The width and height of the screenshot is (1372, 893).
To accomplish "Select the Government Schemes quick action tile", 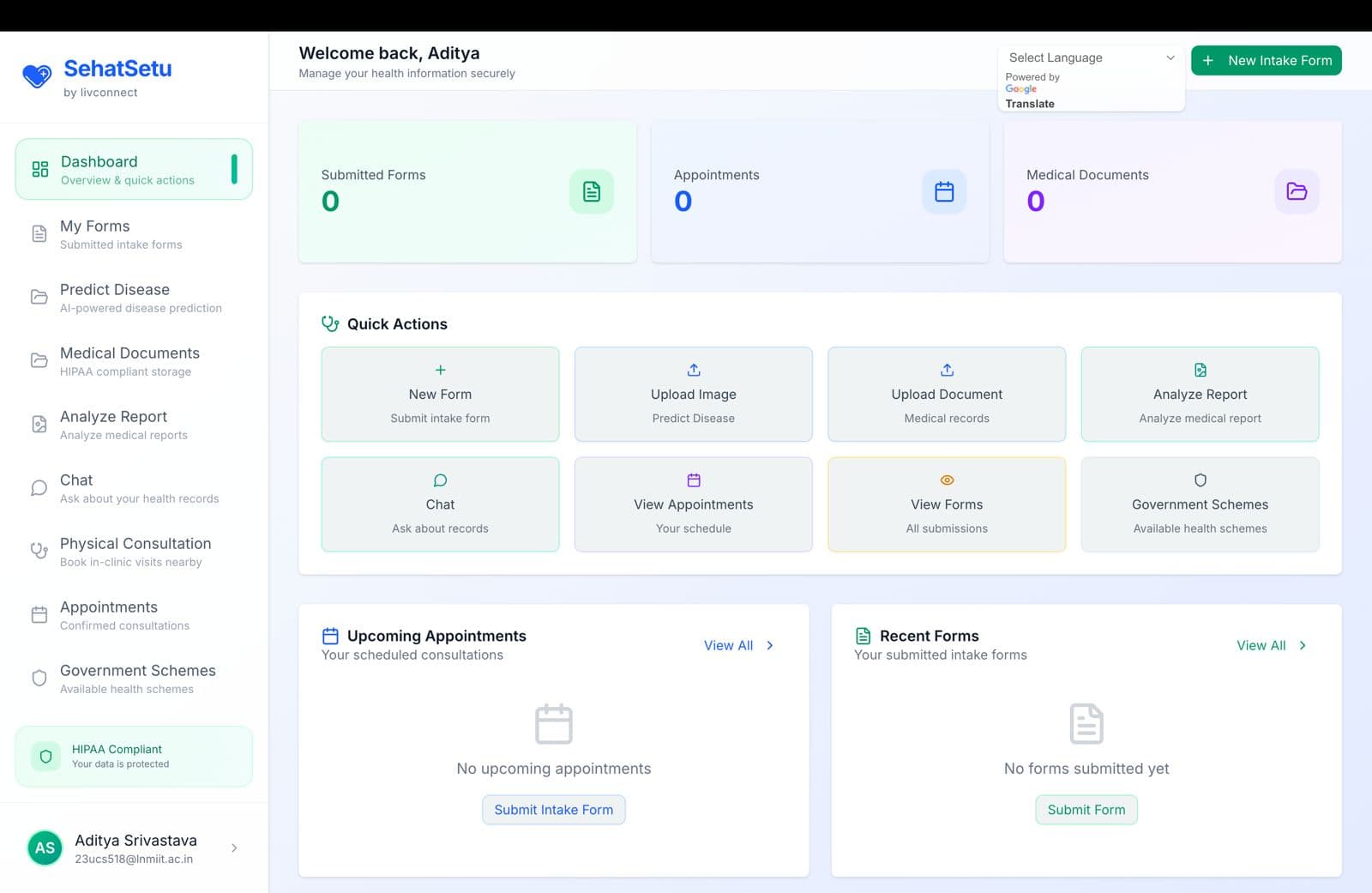I will point(1200,504).
